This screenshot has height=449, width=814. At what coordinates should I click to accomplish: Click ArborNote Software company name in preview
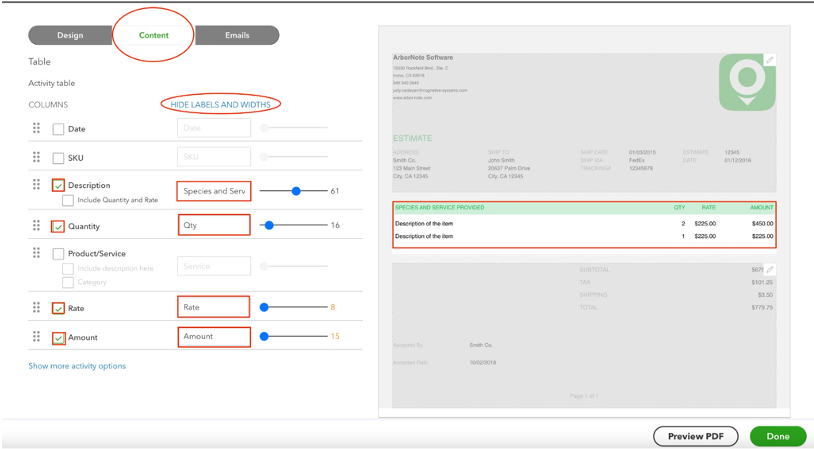pyautogui.click(x=423, y=58)
